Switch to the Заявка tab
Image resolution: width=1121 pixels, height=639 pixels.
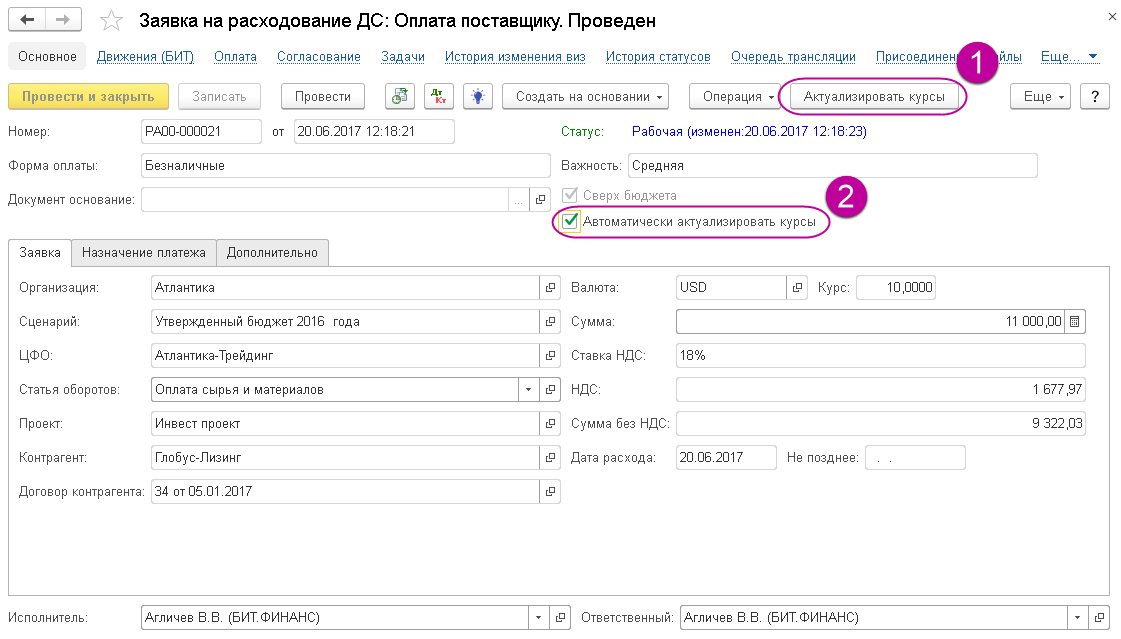[40, 252]
